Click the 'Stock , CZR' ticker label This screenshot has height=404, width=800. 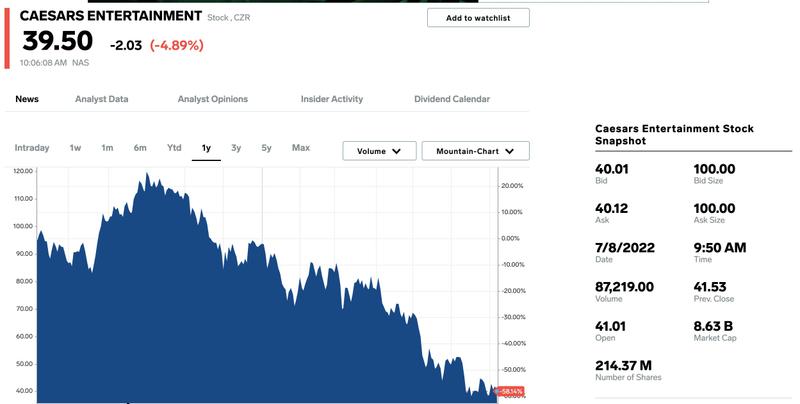[x=229, y=17]
